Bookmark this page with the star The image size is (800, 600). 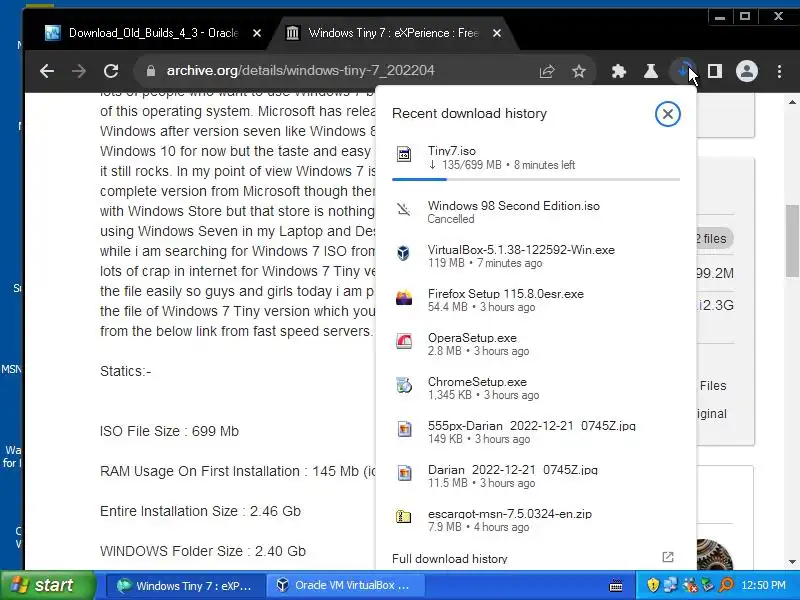point(579,71)
